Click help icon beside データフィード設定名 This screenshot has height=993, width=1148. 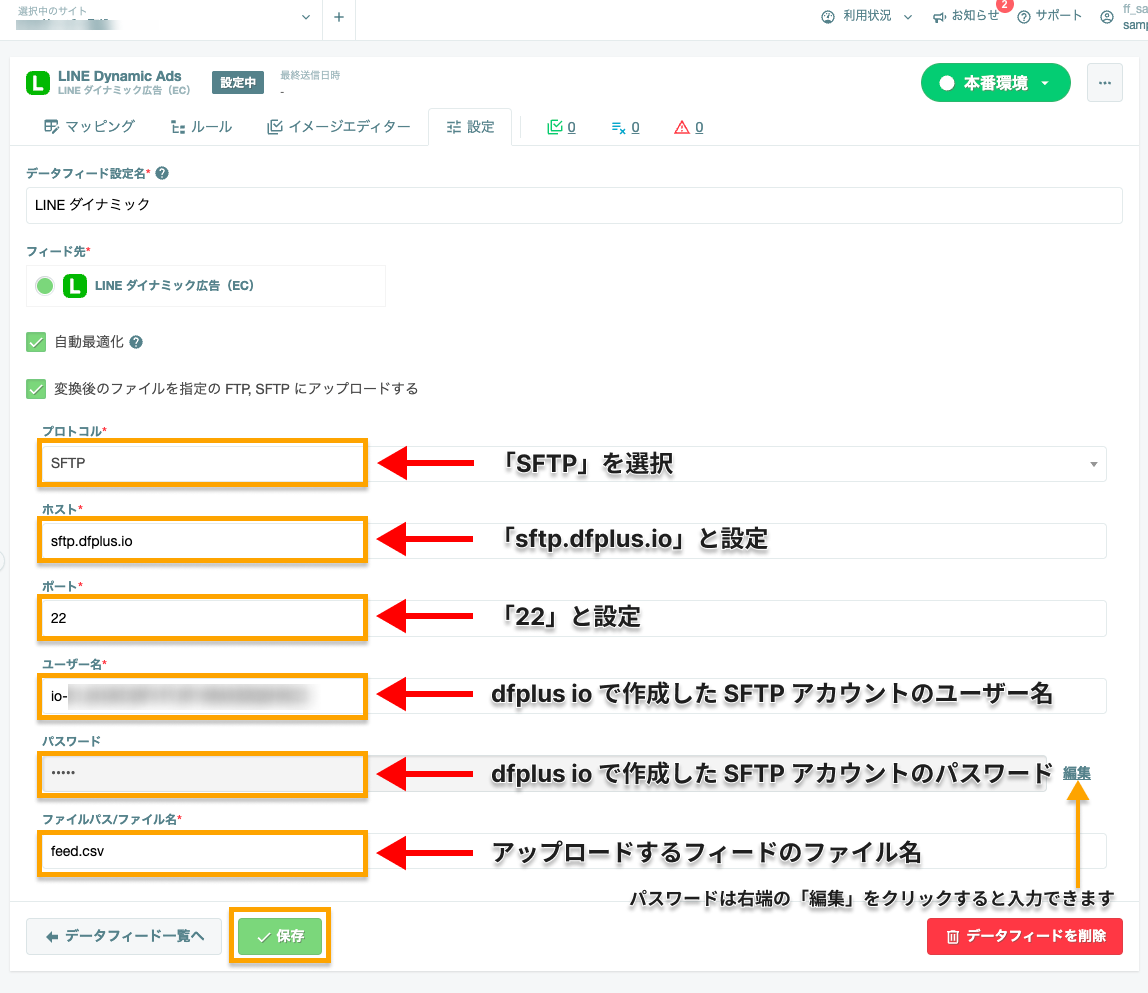pos(163,173)
